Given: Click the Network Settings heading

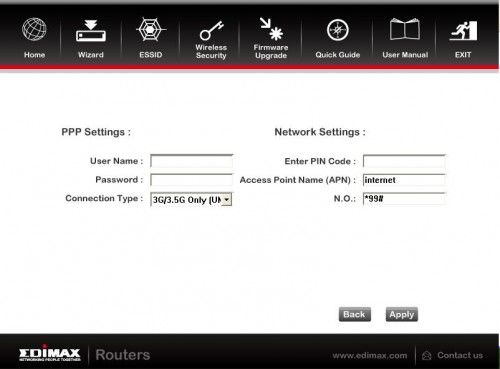Looking at the screenshot, I should [x=320, y=132].
